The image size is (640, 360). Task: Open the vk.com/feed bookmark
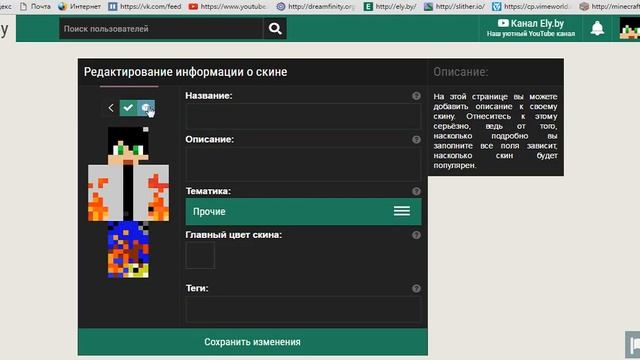145,6
